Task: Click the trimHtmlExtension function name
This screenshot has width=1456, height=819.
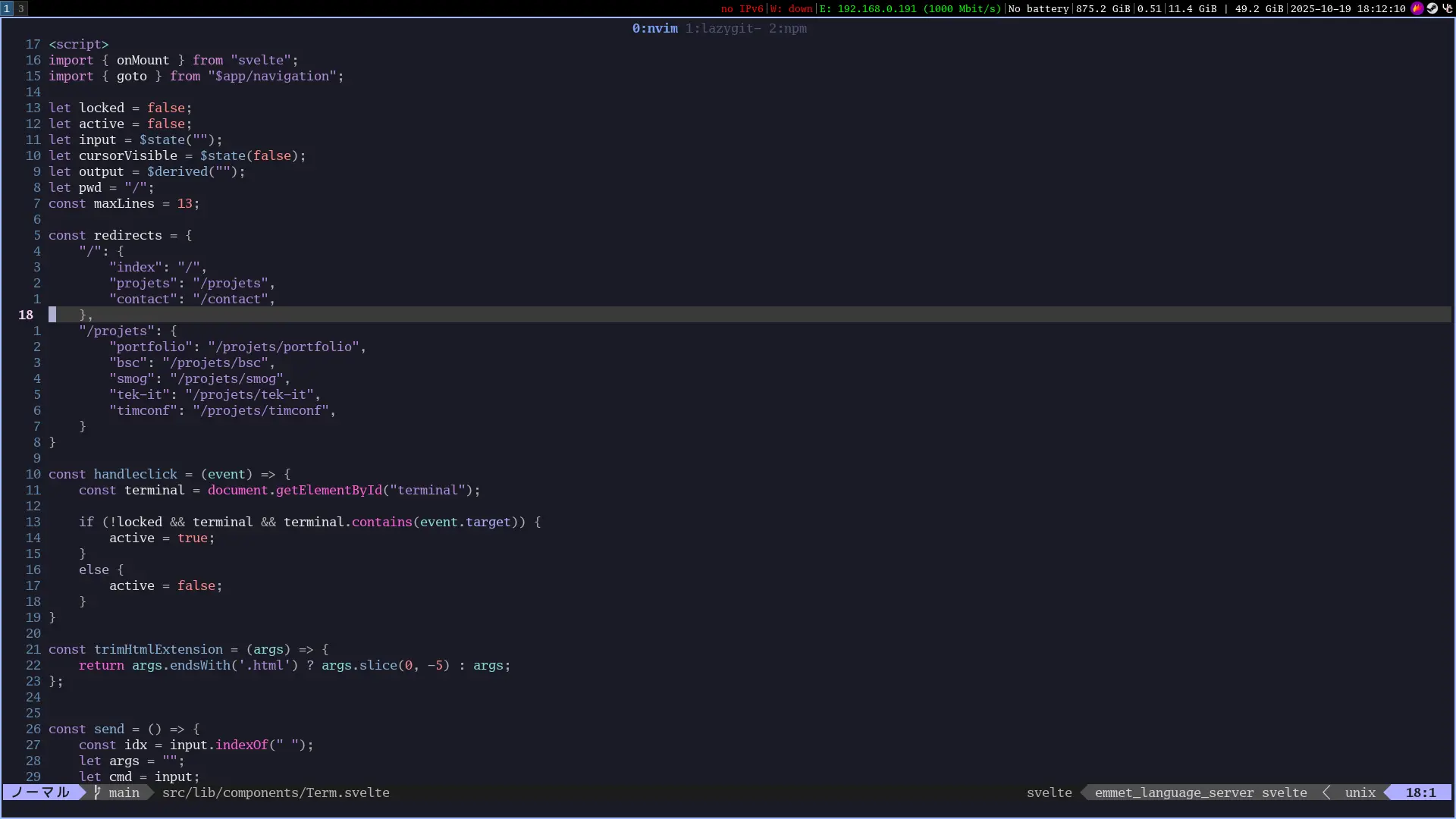Action: (158, 649)
